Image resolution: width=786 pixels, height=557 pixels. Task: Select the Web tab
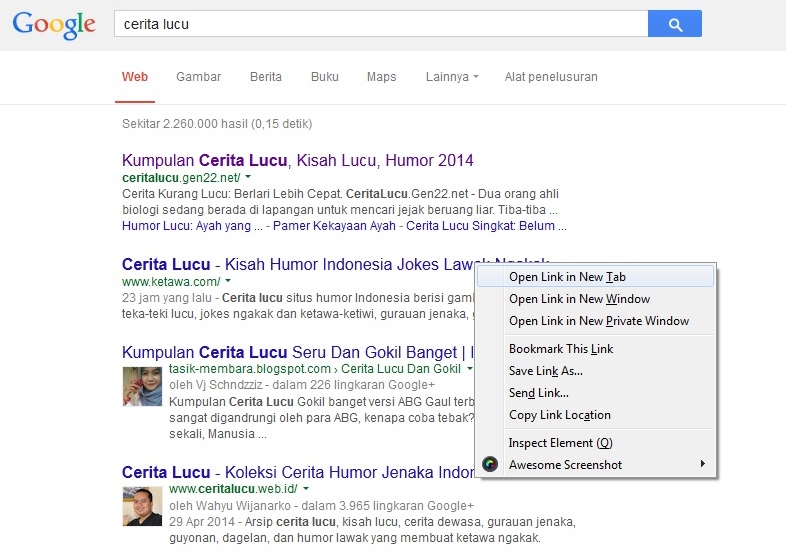(x=135, y=77)
